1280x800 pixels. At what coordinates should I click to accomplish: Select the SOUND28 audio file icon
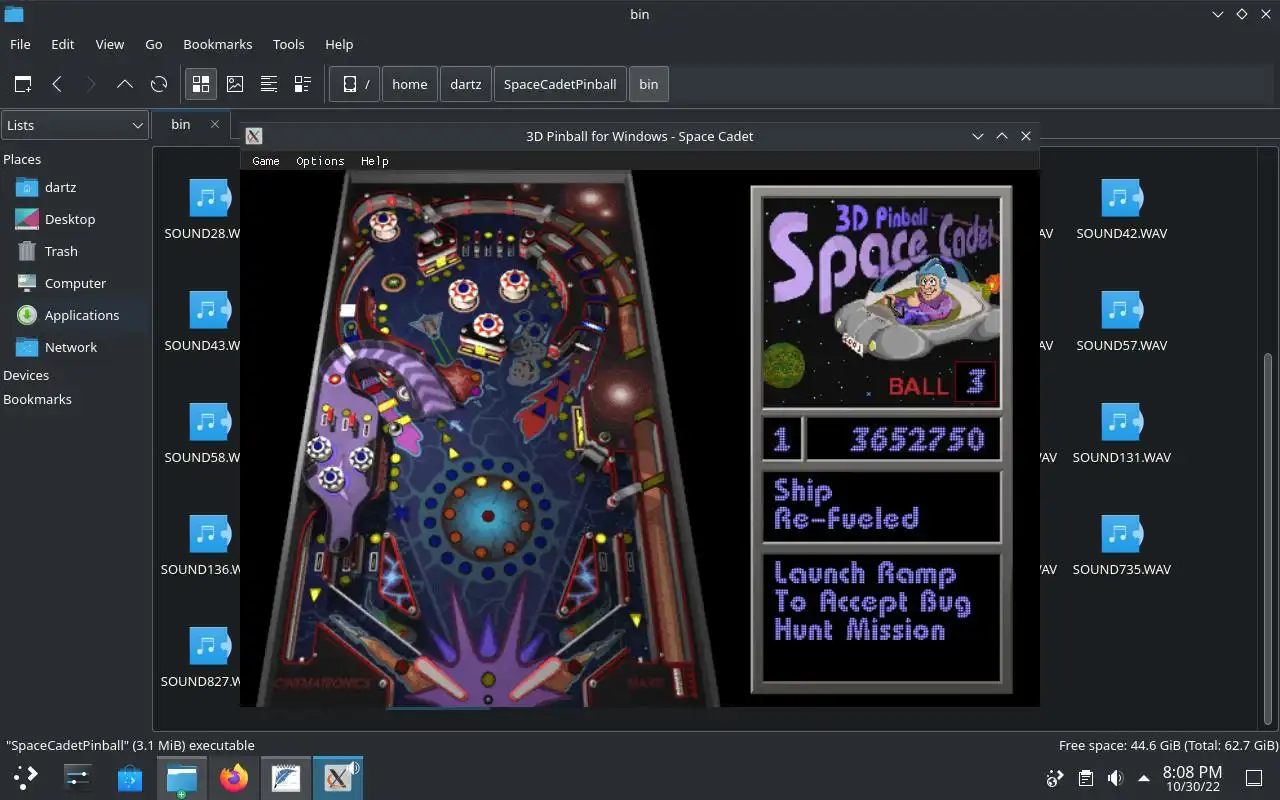209,198
